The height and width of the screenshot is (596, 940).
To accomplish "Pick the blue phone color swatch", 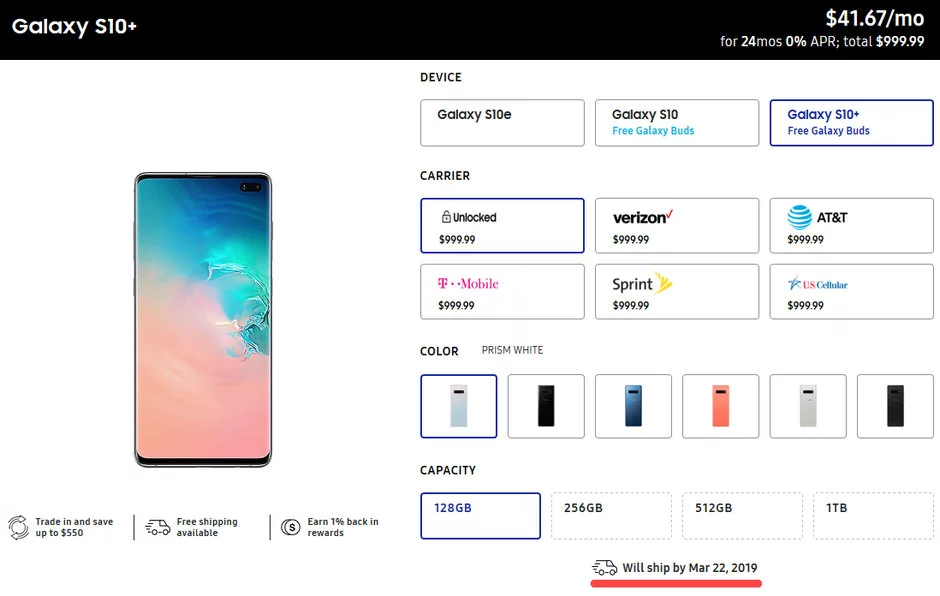I will (633, 406).
